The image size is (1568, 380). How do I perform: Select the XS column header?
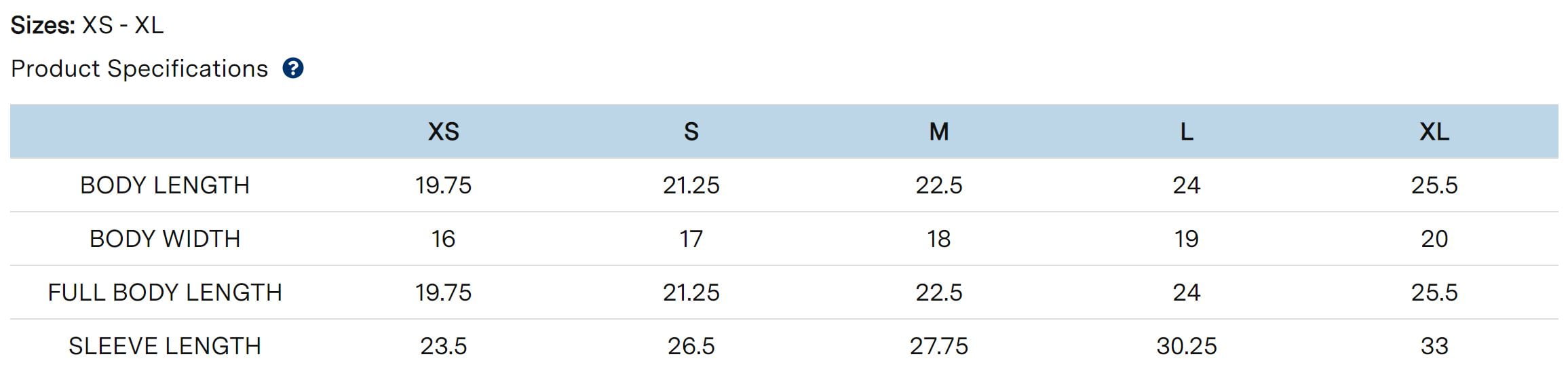point(444,132)
